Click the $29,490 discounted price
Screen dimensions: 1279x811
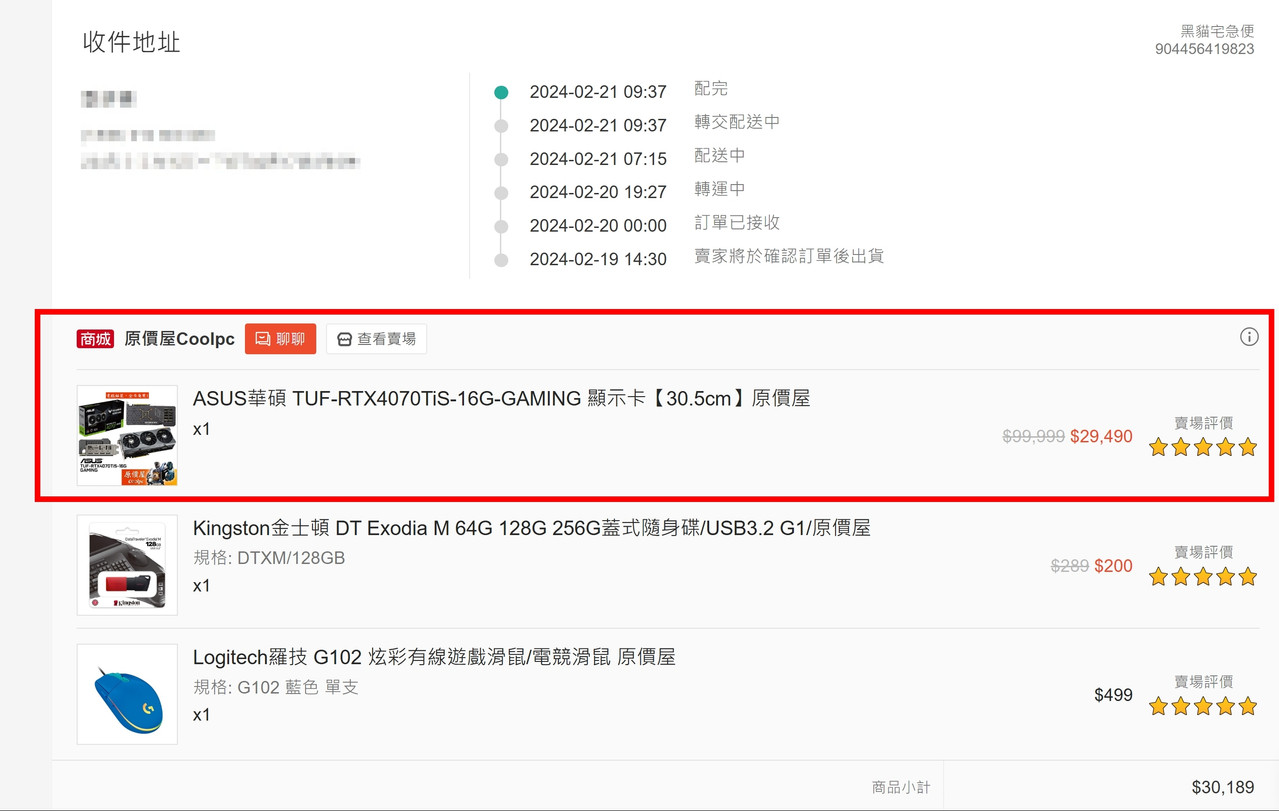pos(1101,437)
